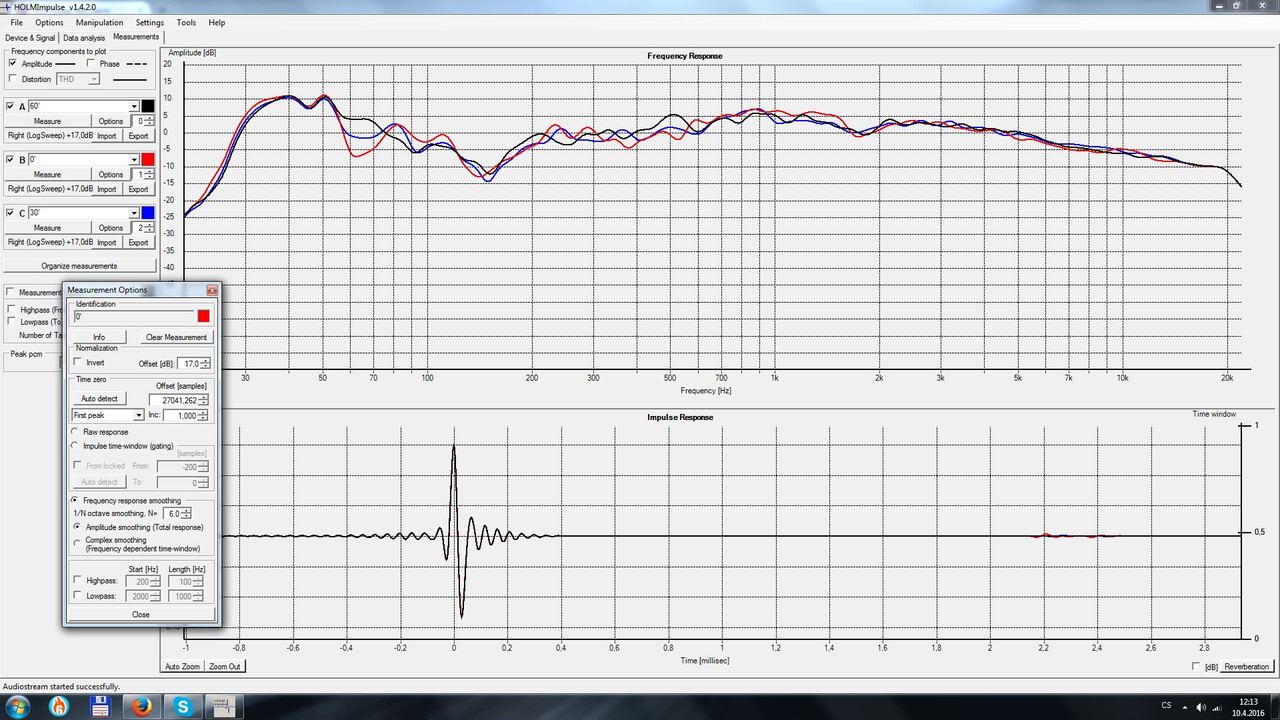The width and height of the screenshot is (1280, 720).
Task: Open Options for measurement C
Action: click(x=111, y=228)
